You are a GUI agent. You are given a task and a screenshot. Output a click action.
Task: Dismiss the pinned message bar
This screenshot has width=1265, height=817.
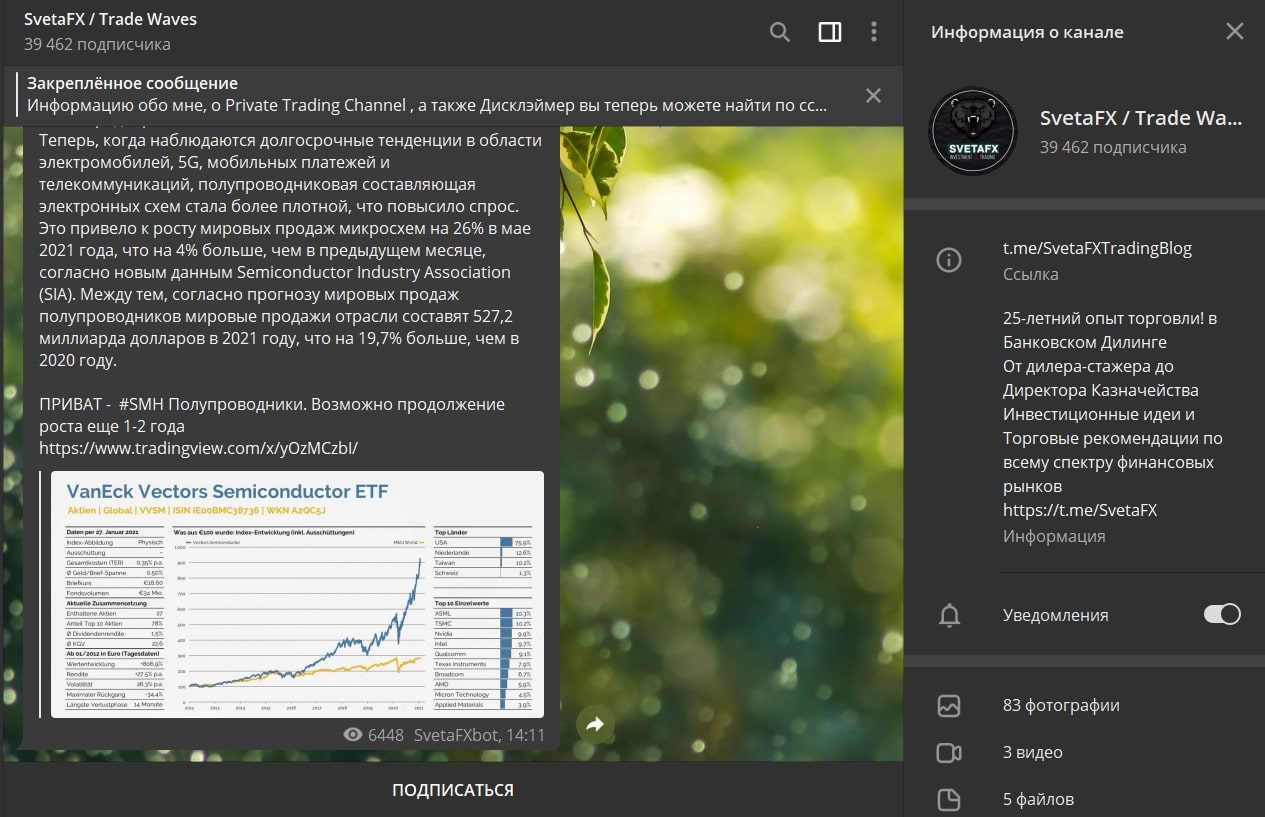click(873, 95)
